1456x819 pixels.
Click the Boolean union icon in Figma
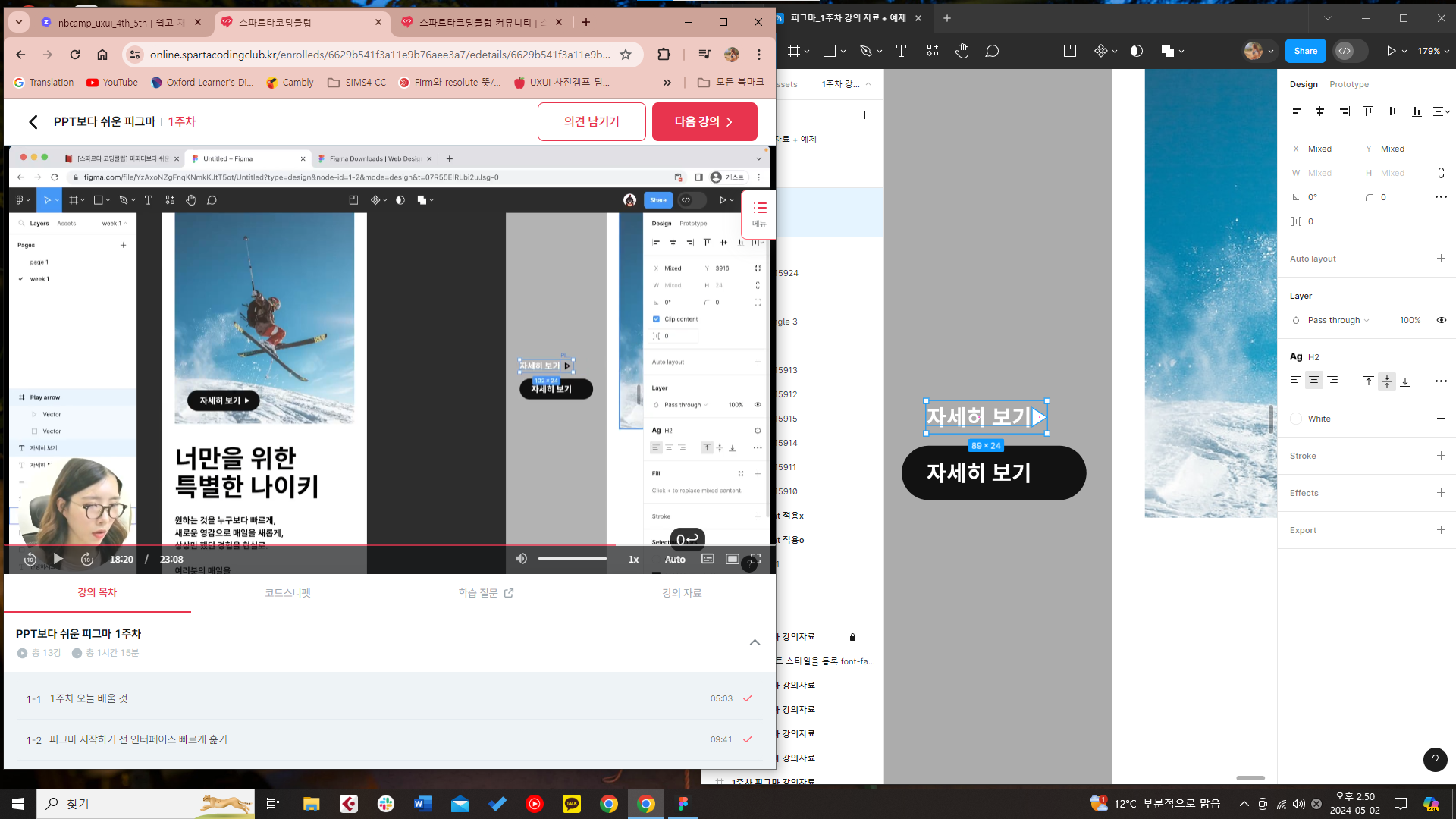pos(1168,51)
